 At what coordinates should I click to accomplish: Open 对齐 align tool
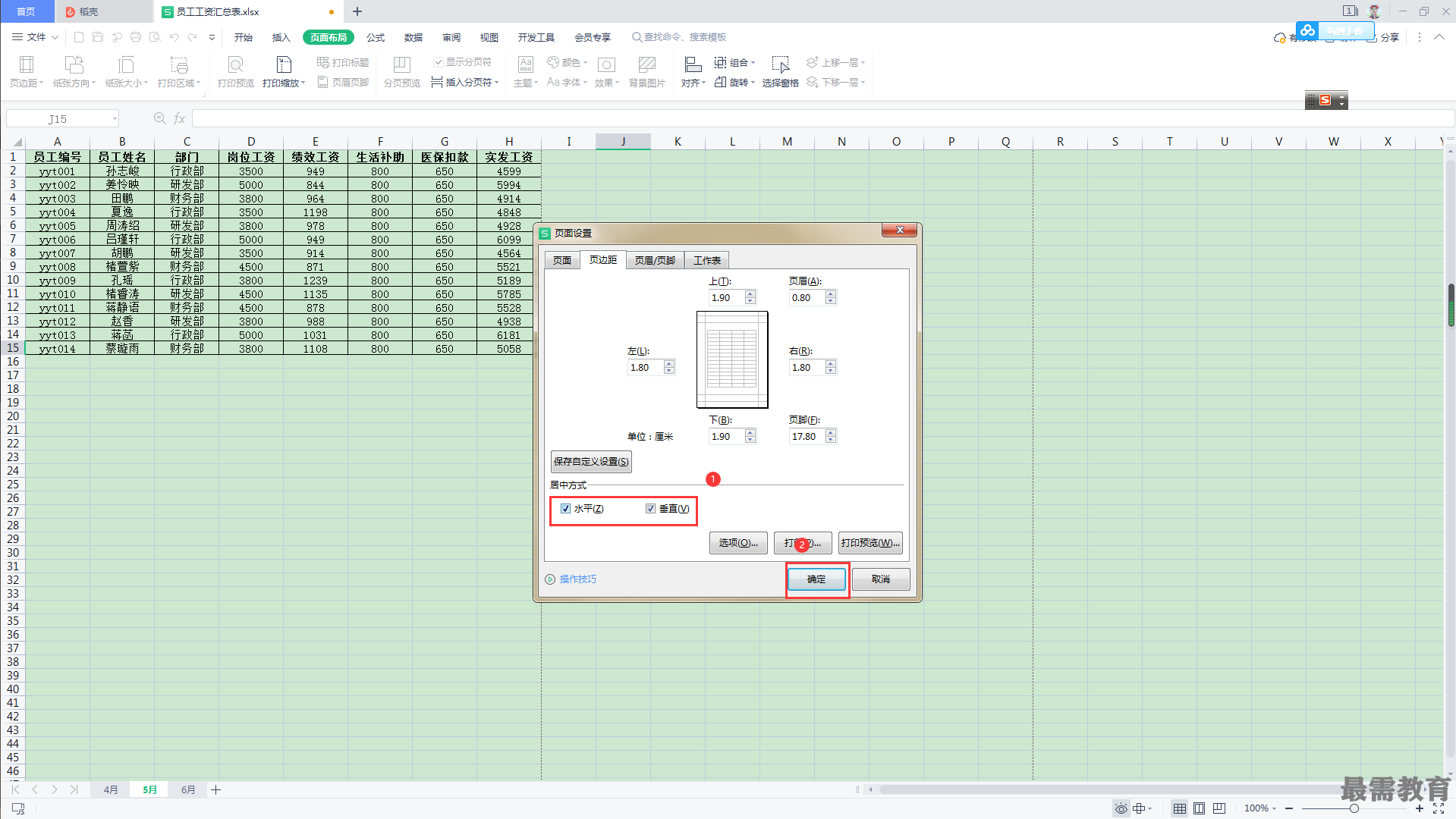[x=693, y=72]
